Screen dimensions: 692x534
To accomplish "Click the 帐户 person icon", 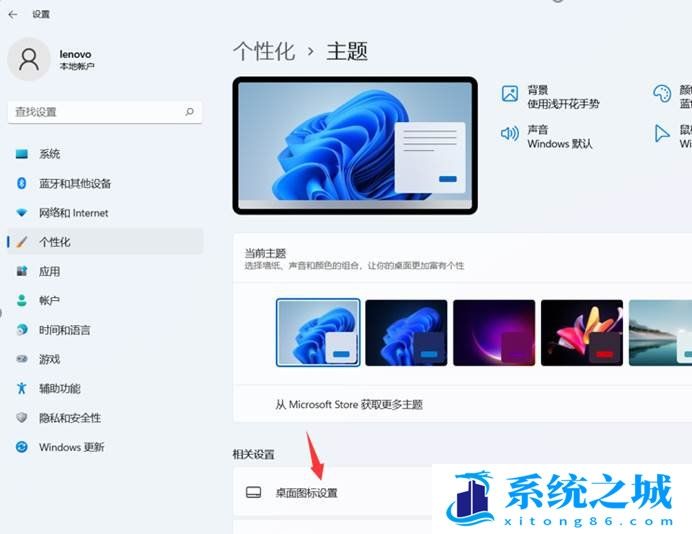I will tap(22, 301).
